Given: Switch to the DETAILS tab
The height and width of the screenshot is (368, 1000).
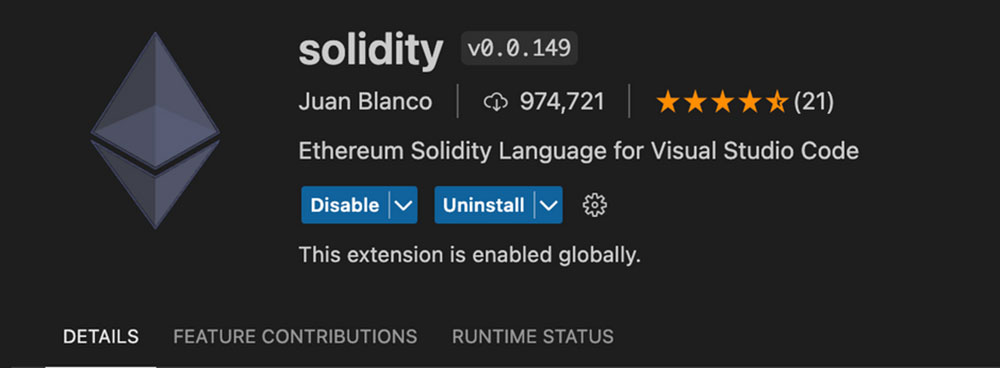Looking at the screenshot, I should coord(101,337).
